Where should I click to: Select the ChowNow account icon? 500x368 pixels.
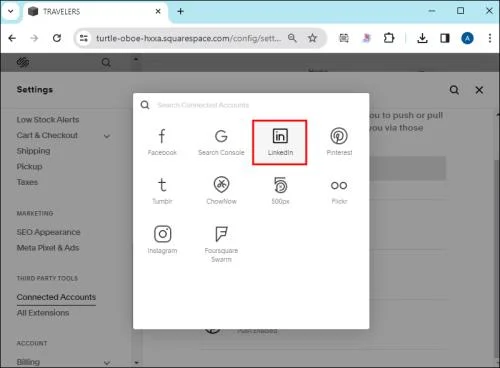pyautogui.click(x=221, y=191)
